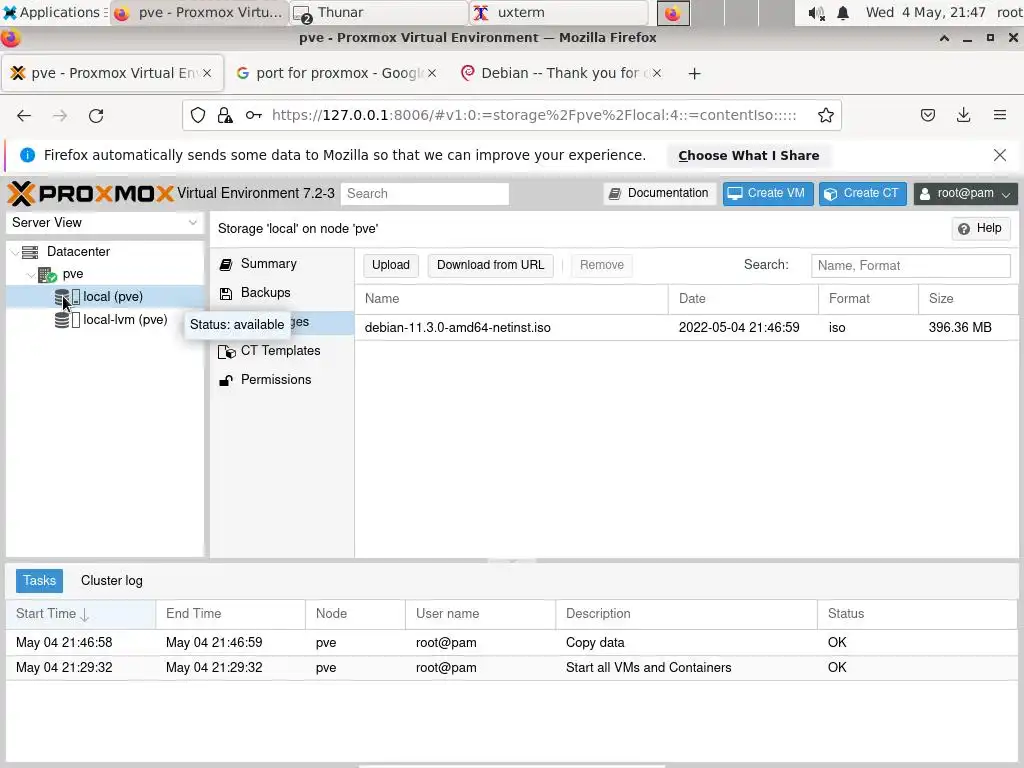
Task: Select the debian-11.3.0-amd64-netinst.iso row
Action: [x=686, y=328]
